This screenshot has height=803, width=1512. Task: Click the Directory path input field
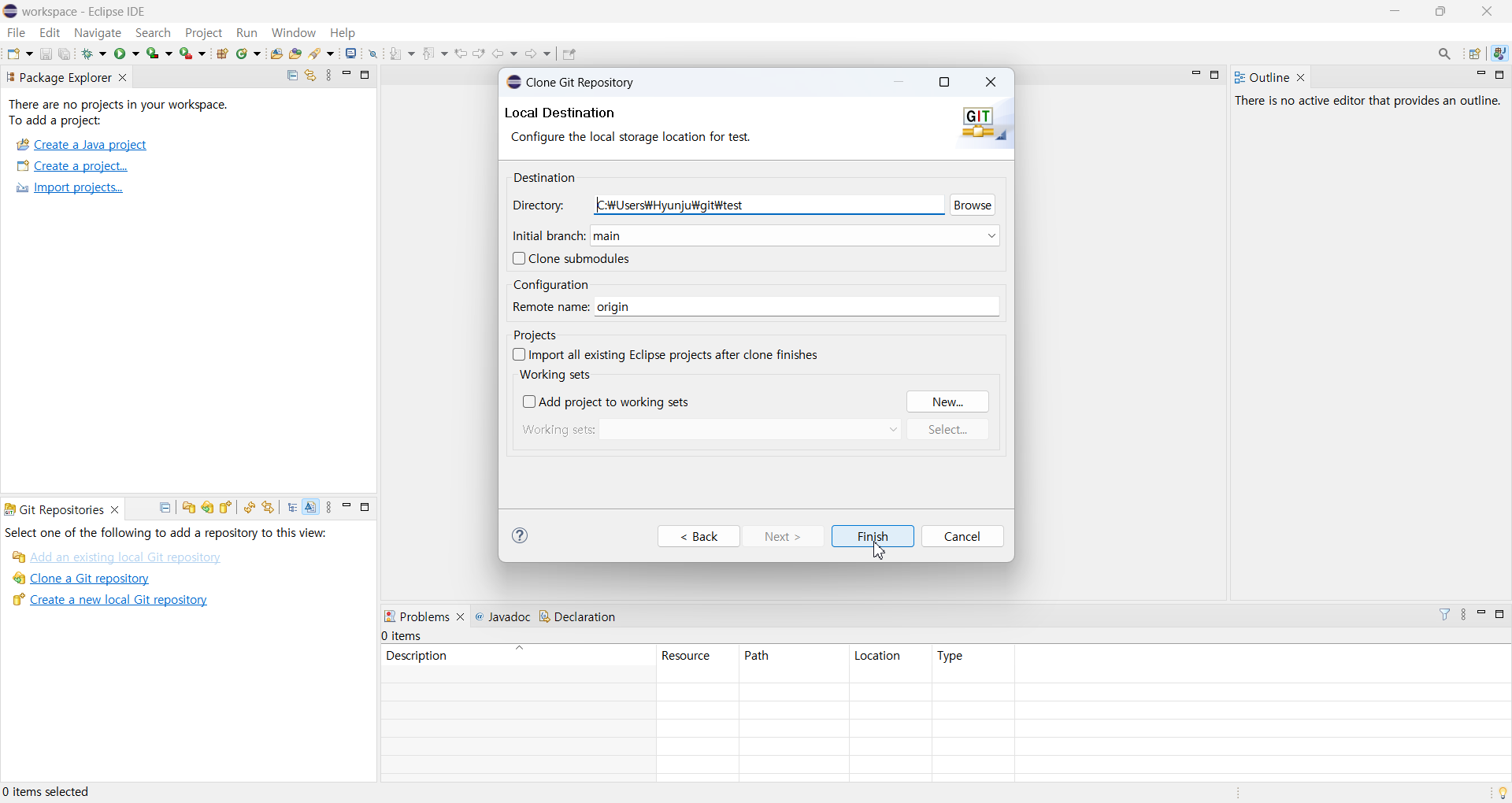769,205
